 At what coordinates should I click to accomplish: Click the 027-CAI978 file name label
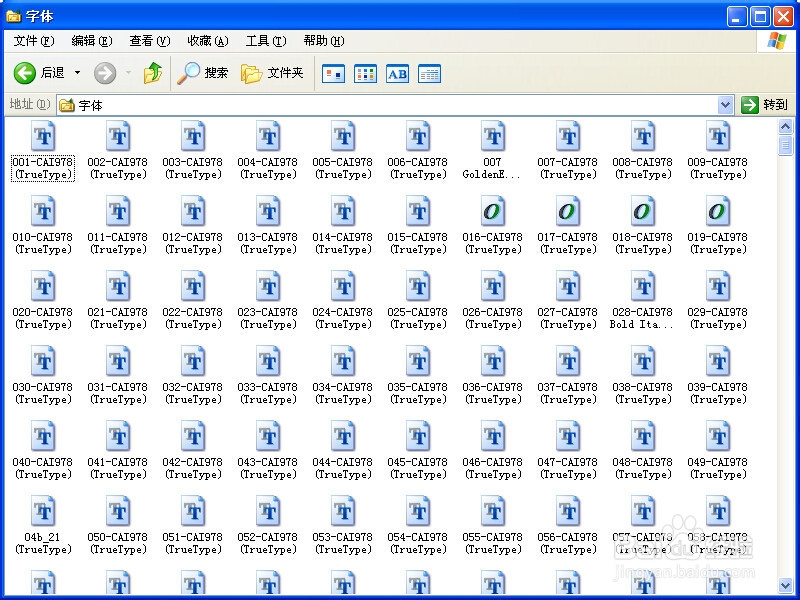568,318
